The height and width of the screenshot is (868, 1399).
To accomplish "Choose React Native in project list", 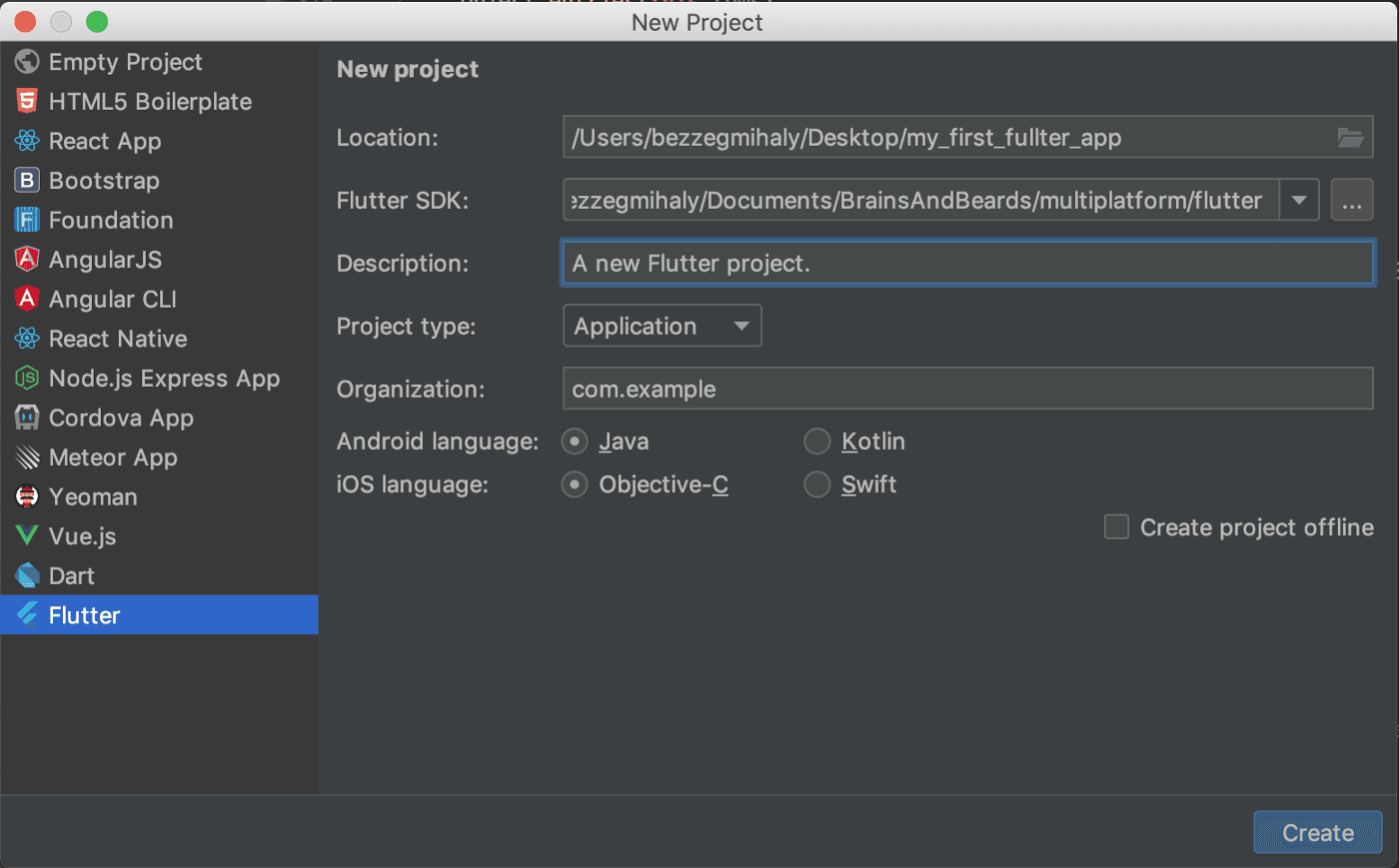I will (118, 339).
